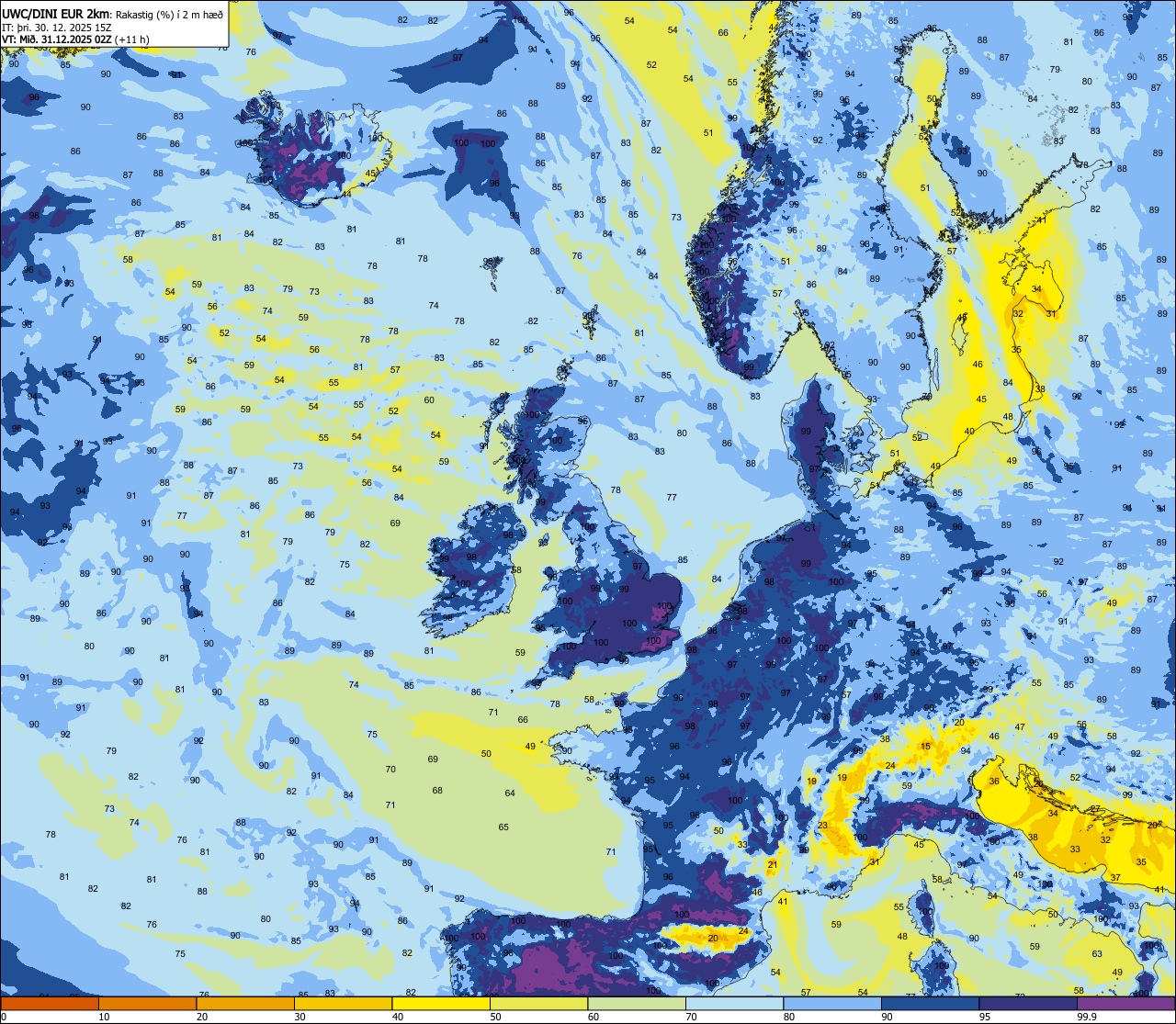Click legend tick label '10'
1176x1024 pixels.
pyautogui.click(x=104, y=1017)
